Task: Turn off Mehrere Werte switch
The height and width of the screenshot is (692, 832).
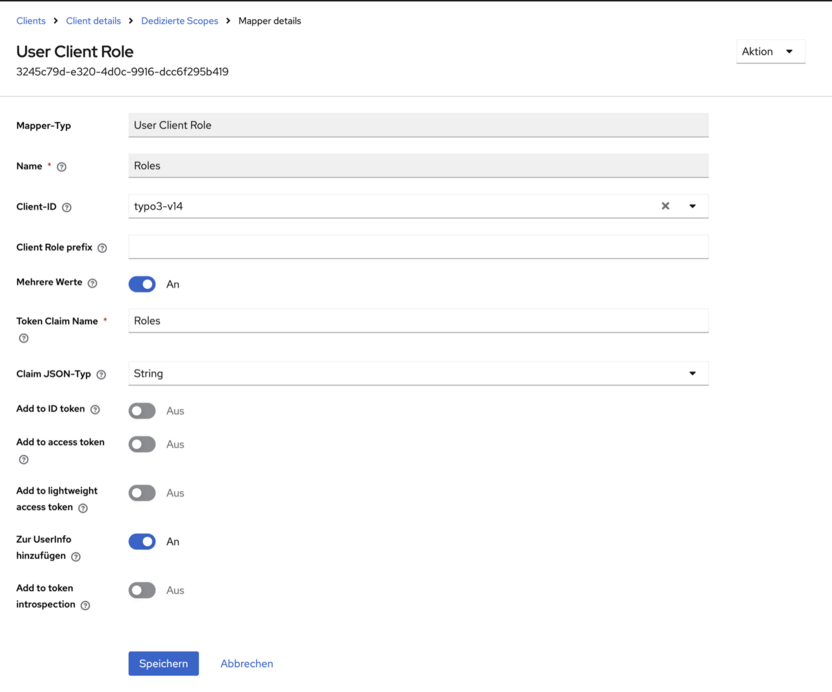Action: (x=142, y=284)
